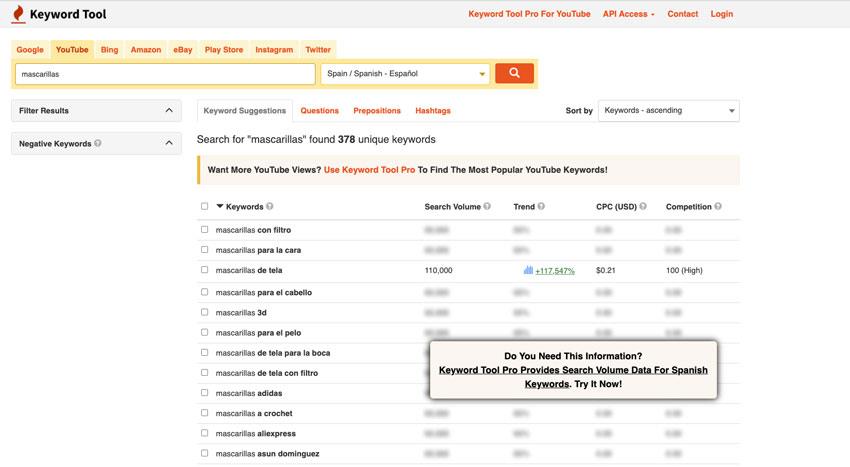This screenshot has width=850, height=467.
Task: Open the Contact link
Action: point(682,14)
